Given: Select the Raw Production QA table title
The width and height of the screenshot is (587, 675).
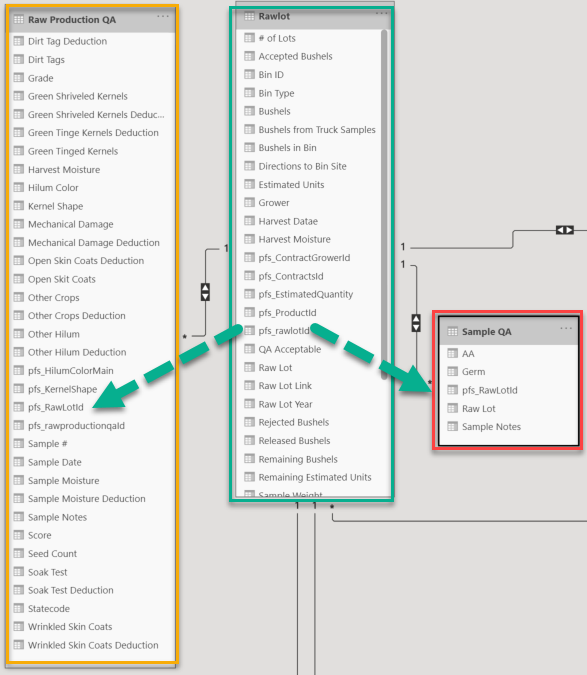Looking at the screenshot, I should coord(72,20).
